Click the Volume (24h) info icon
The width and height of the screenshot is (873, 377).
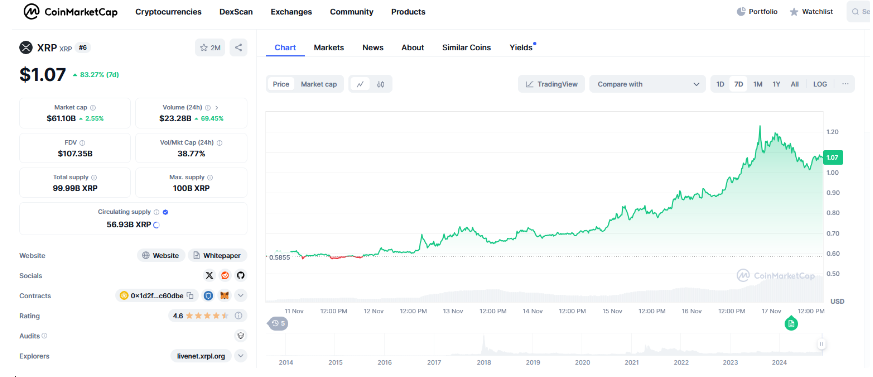(x=208, y=107)
